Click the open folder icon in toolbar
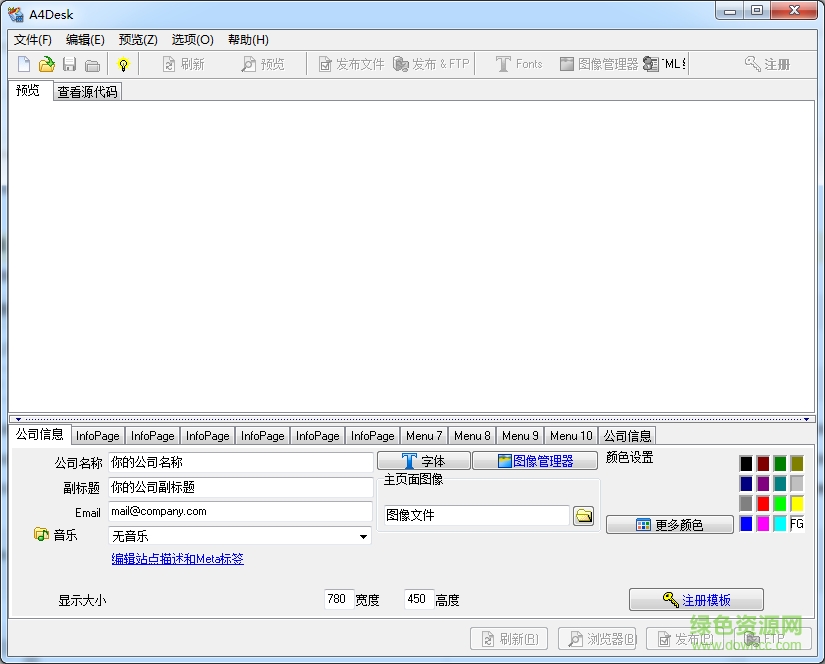 click(x=46, y=64)
